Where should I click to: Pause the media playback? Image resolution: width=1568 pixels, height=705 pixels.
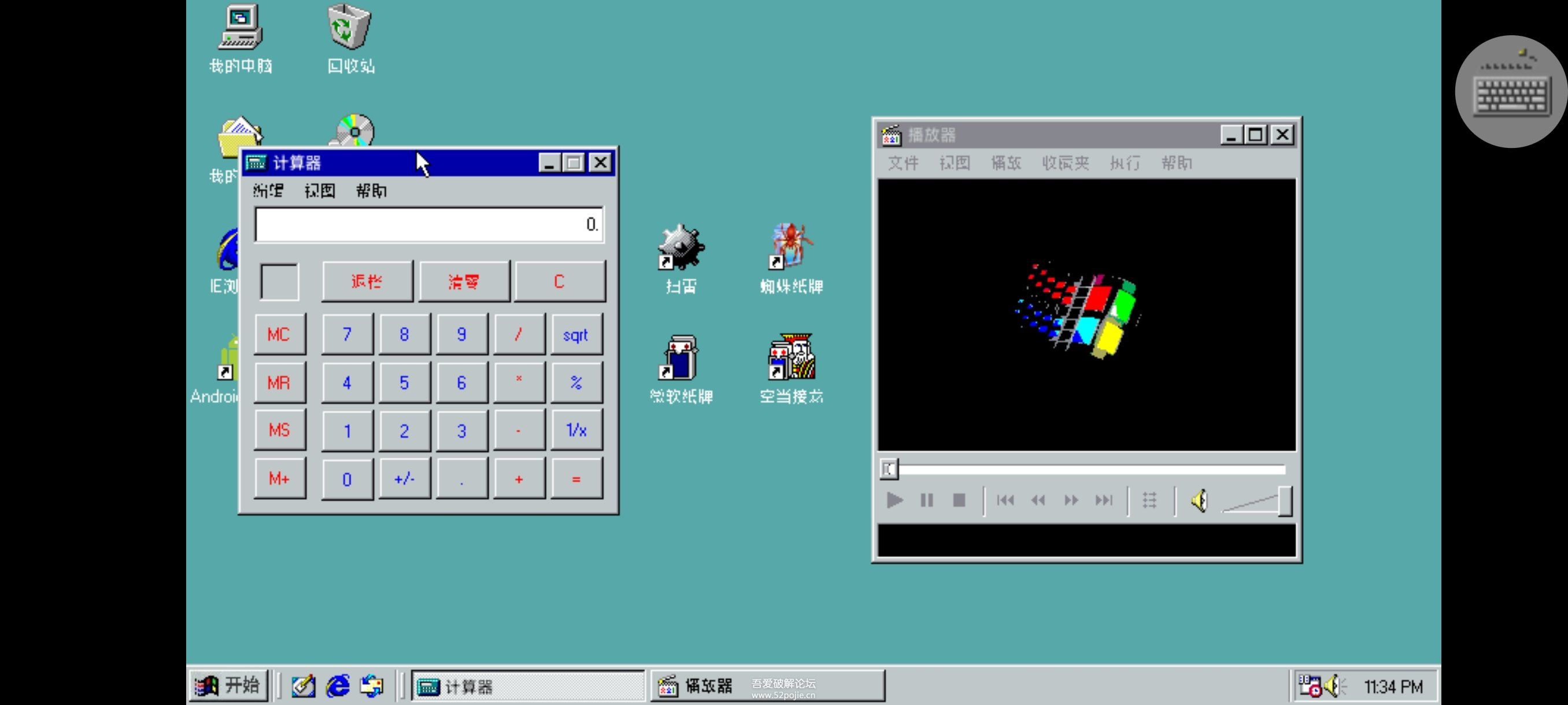coord(926,500)
